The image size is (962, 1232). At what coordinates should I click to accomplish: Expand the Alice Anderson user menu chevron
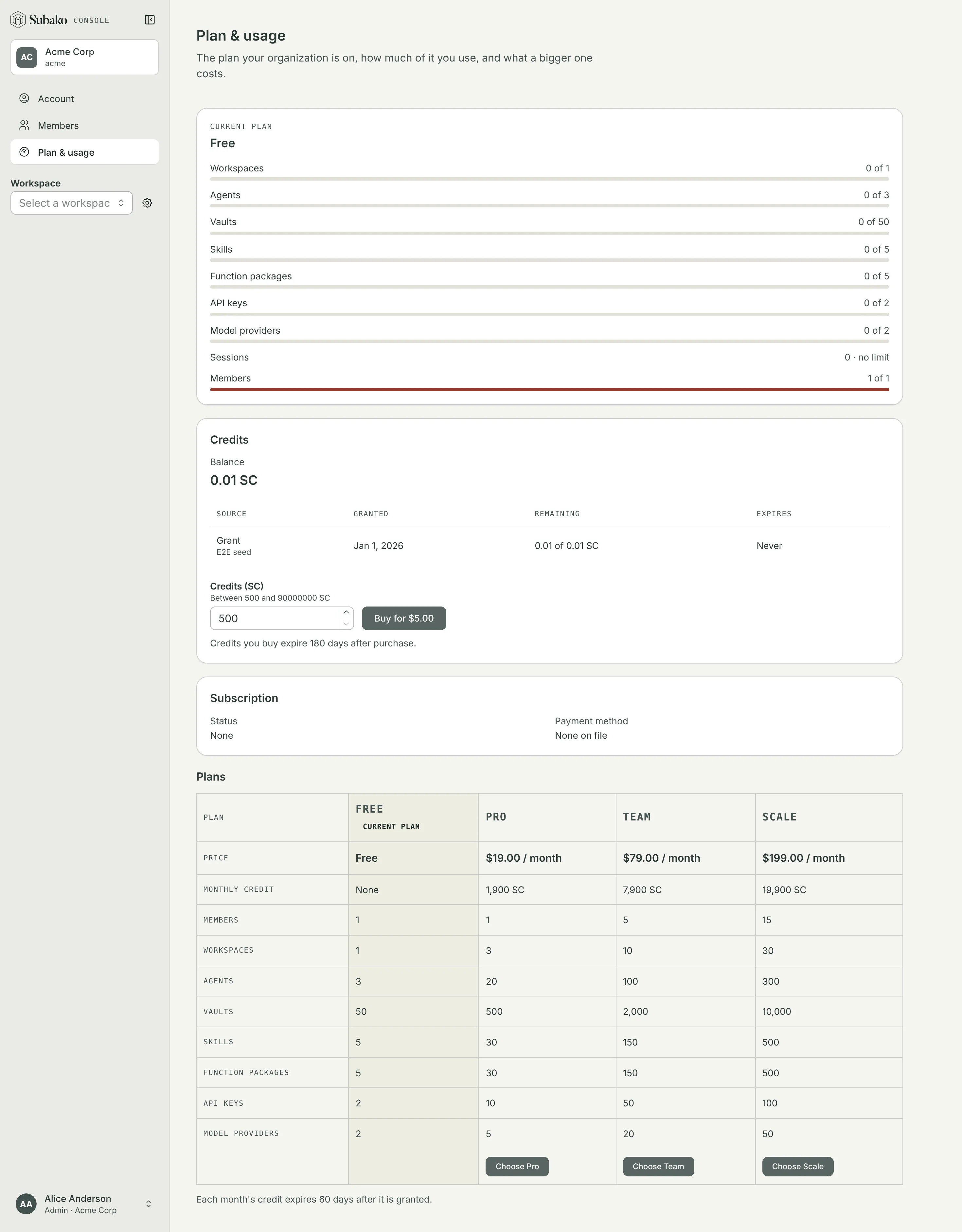149,1204
